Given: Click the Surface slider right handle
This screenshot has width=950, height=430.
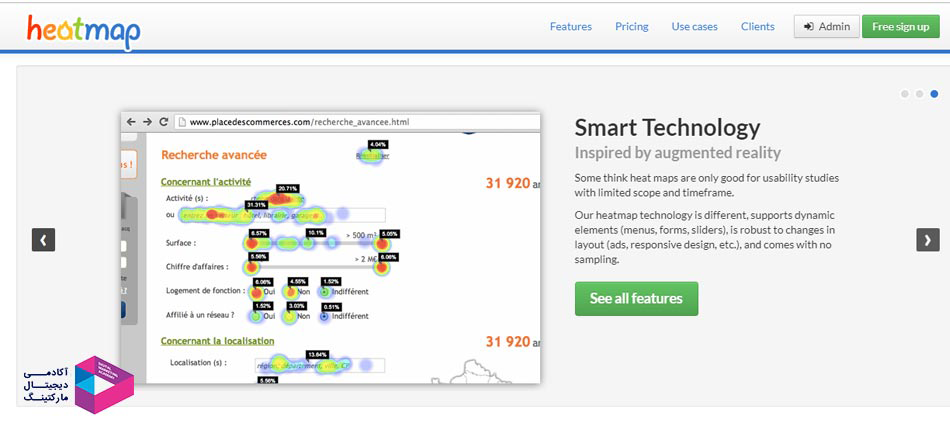Looking at the screenshot, I should pyautogui.click(x=382, y=244).
